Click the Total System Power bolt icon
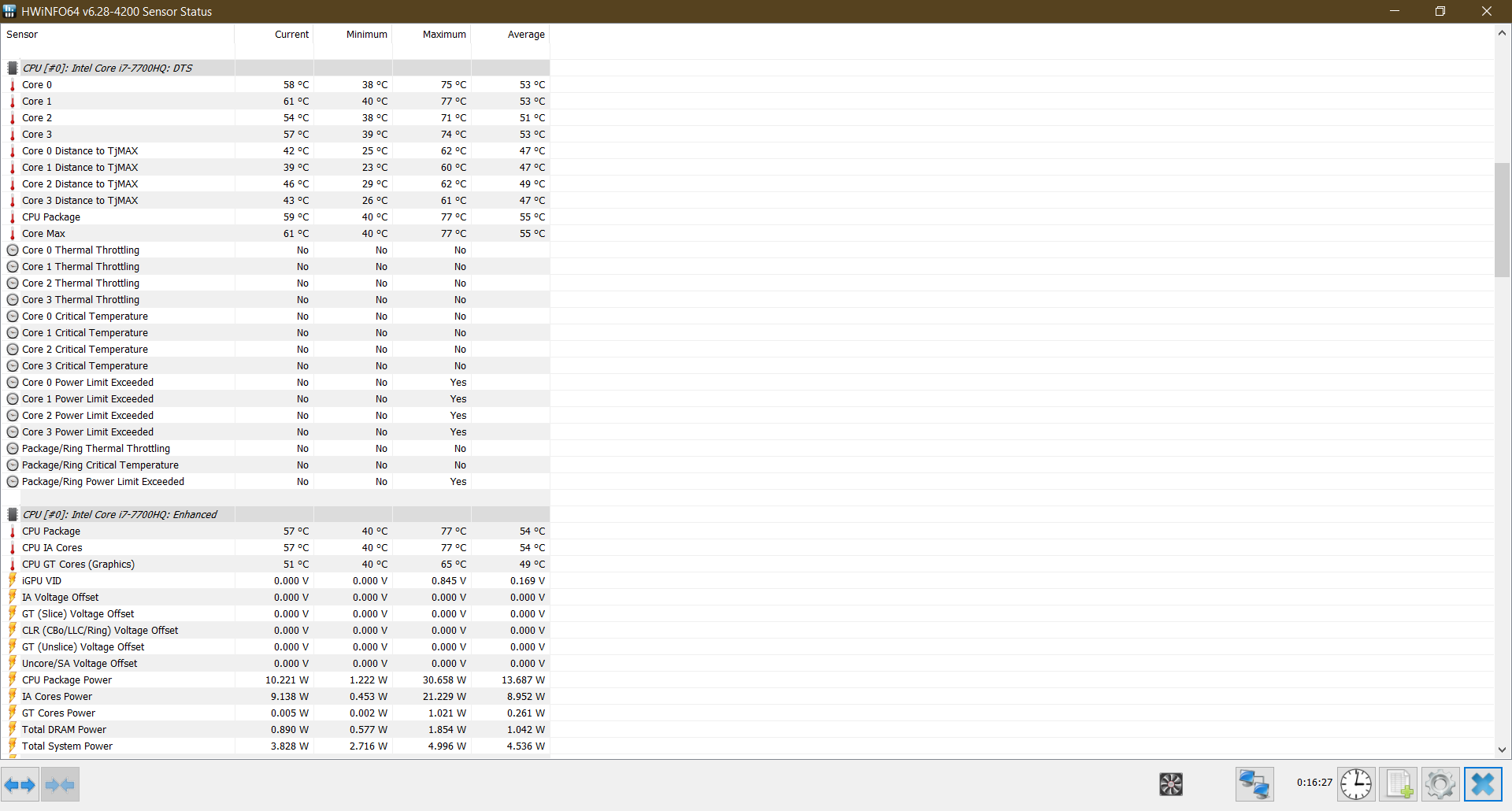The height and width of the screenshot is (811, 1512). [13, 746]
